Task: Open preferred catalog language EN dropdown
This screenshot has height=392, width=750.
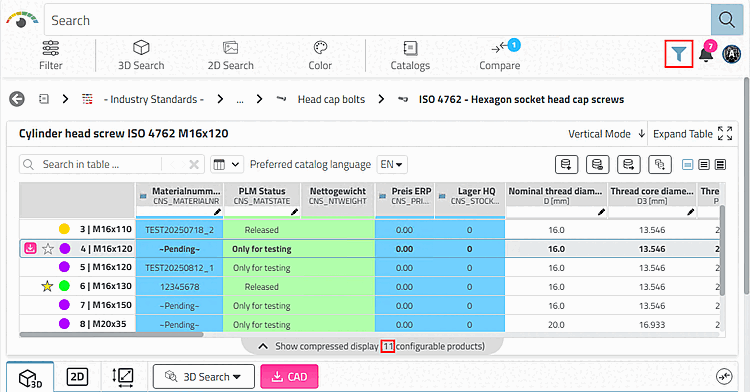Action: (392, 164)
